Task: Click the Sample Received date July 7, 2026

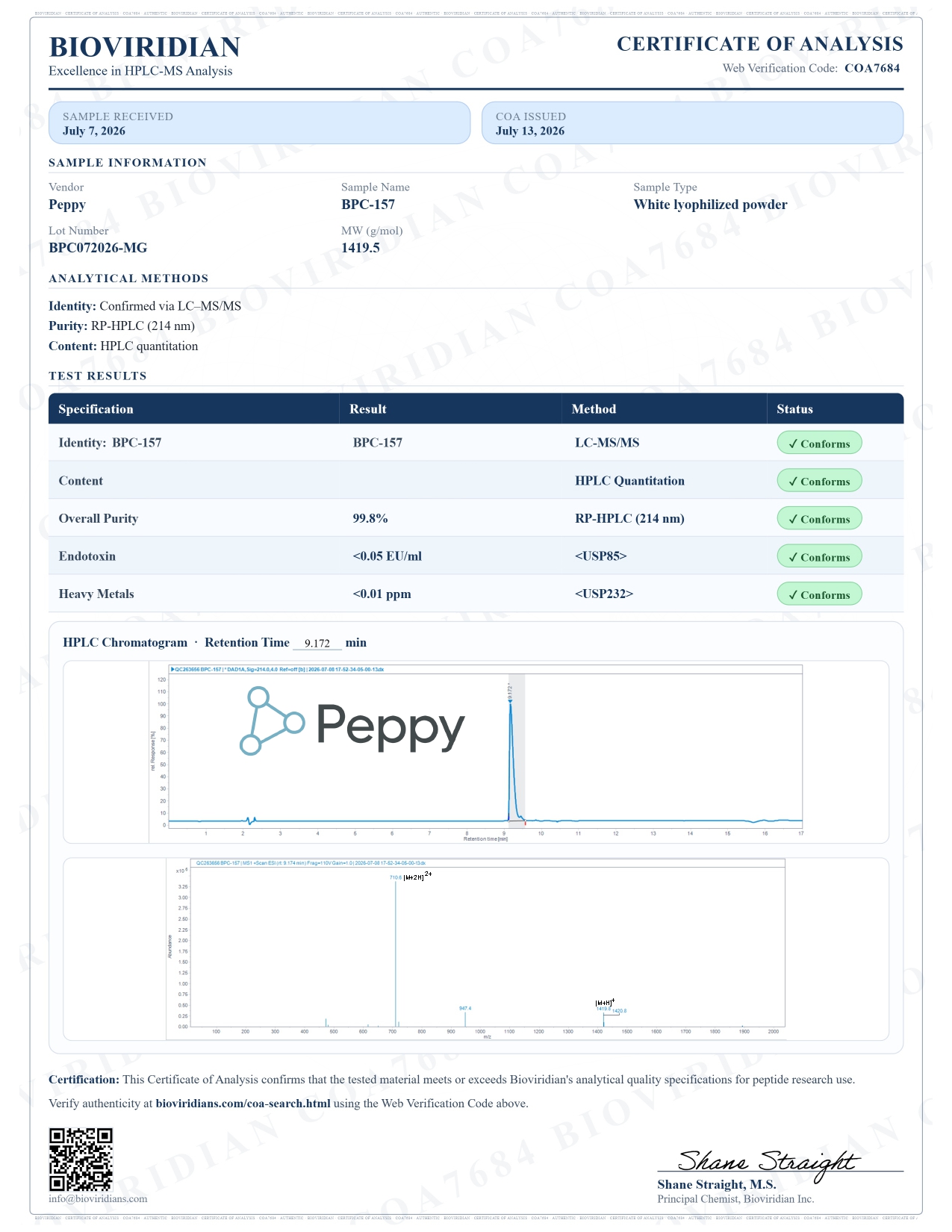Action: pyautogui.click(x=94, y=131)
